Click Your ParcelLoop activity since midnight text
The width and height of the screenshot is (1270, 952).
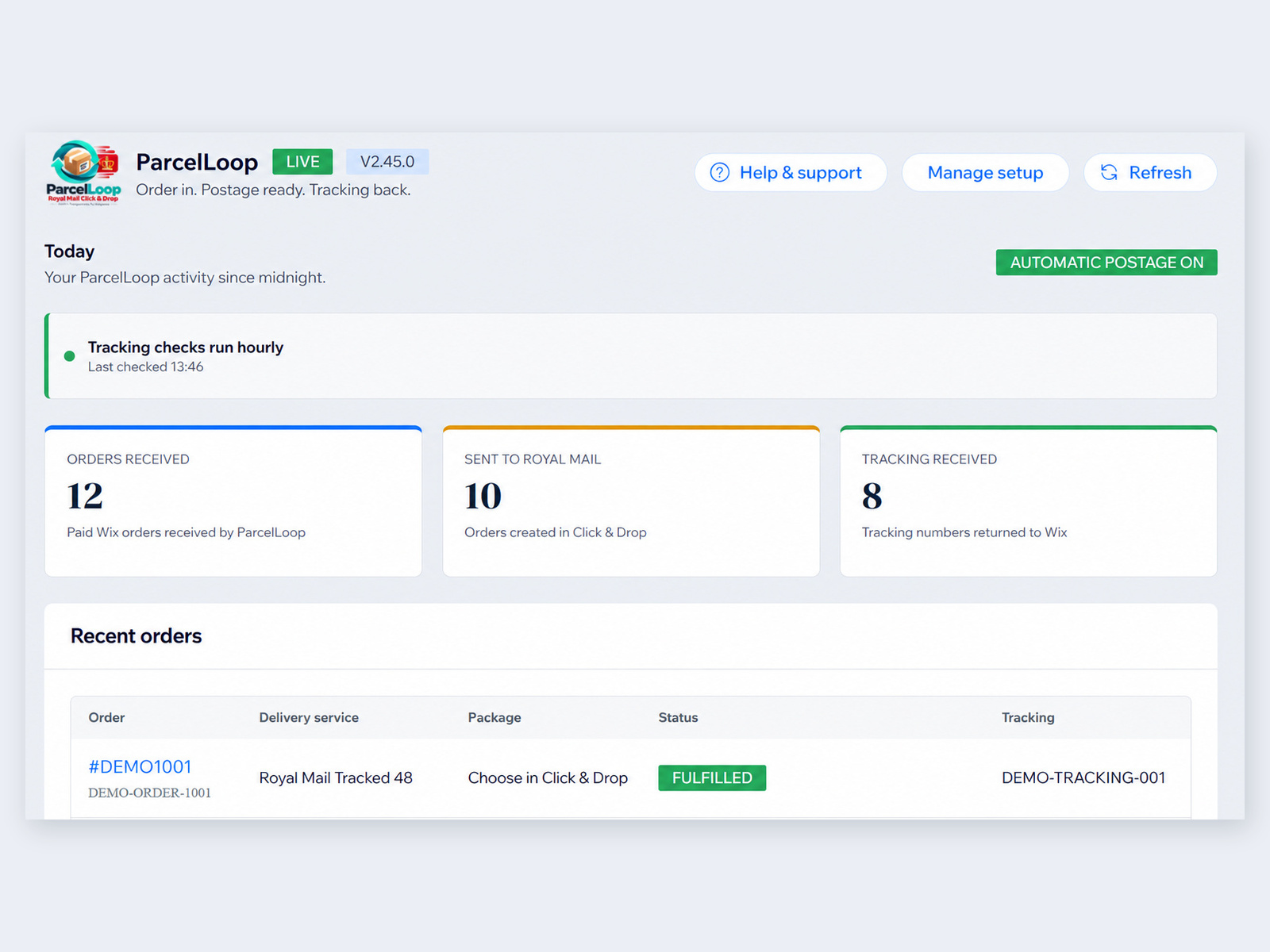185,278
